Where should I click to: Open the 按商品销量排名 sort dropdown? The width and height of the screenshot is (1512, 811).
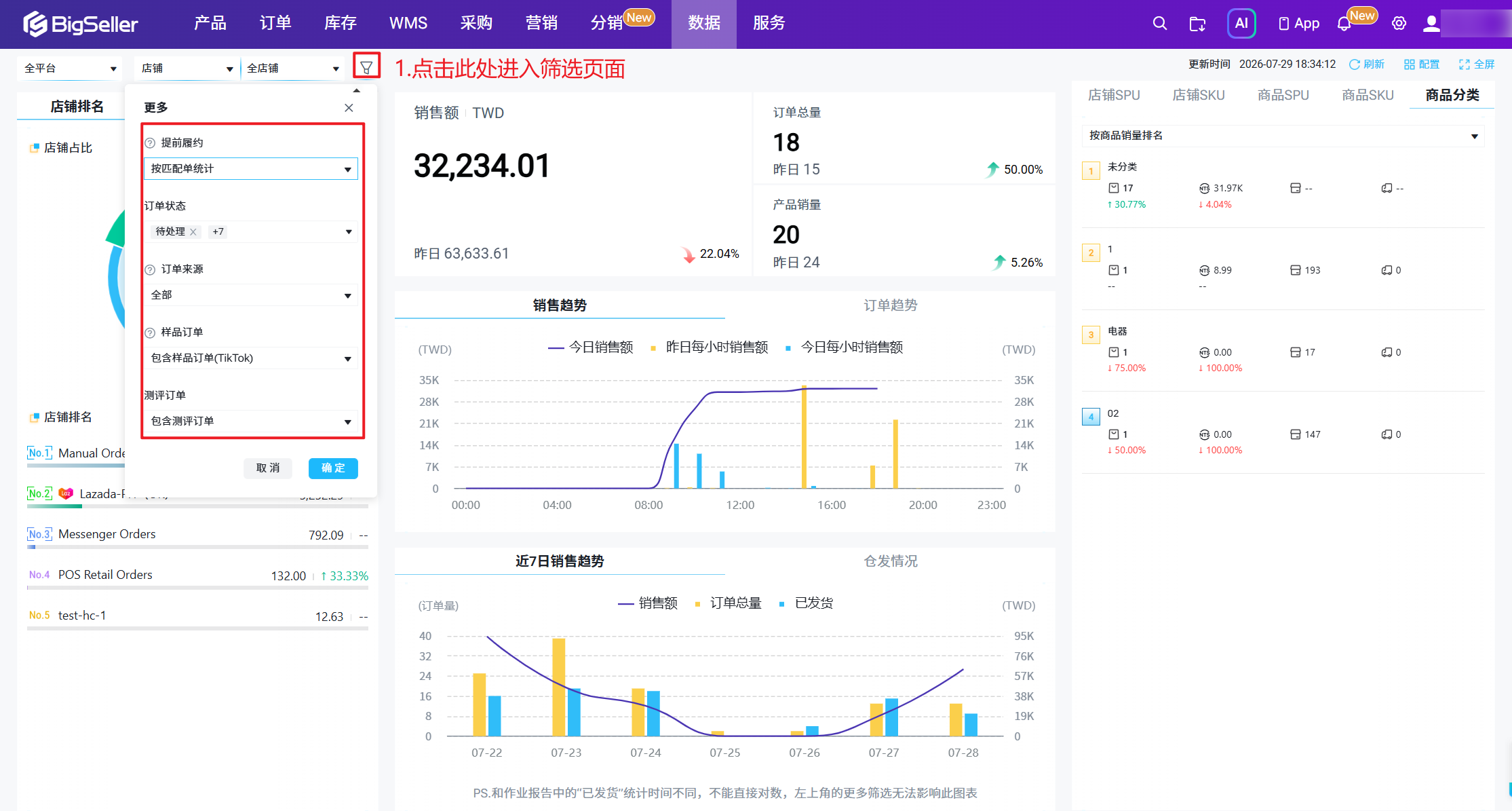[1283, 136]
